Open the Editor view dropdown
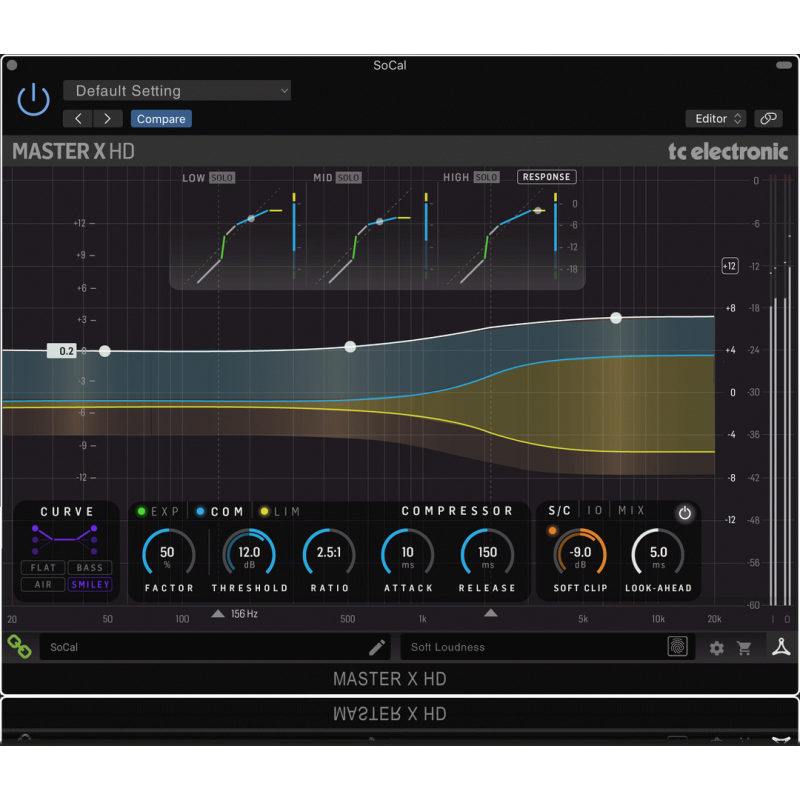800x800 pixels. tap(716, 119)
